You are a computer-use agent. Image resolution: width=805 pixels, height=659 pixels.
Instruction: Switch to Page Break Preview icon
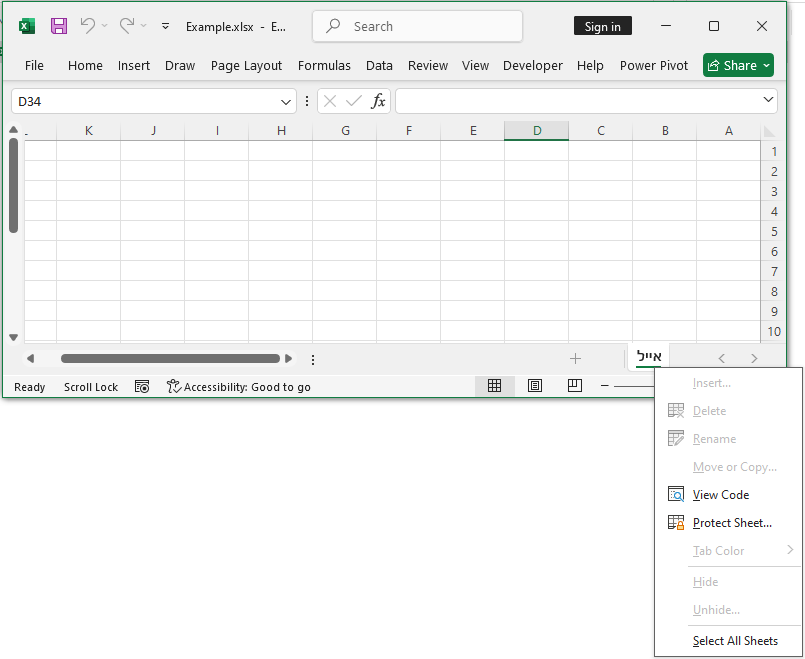(x=574, y=387)
